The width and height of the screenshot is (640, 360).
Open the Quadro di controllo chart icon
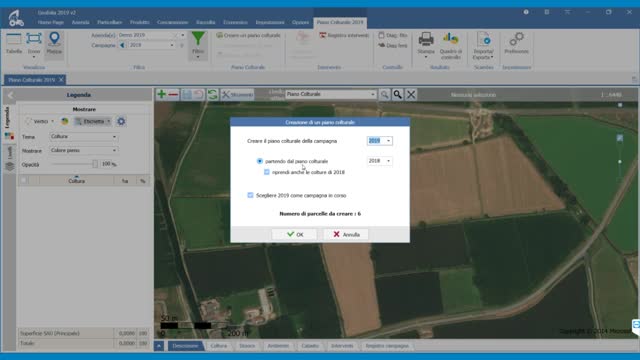451,40
